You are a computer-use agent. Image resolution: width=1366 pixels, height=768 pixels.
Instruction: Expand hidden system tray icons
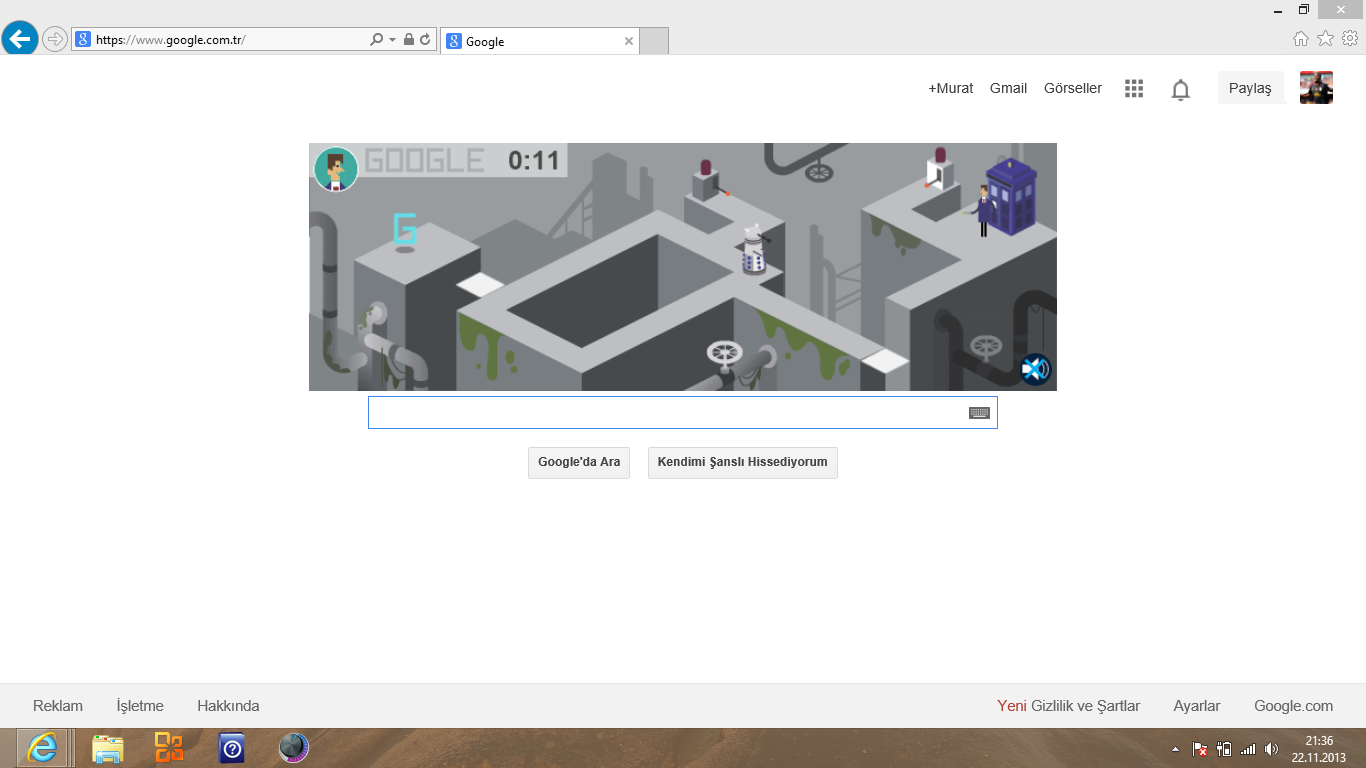pyautogui.click(x=1175, y=749)
